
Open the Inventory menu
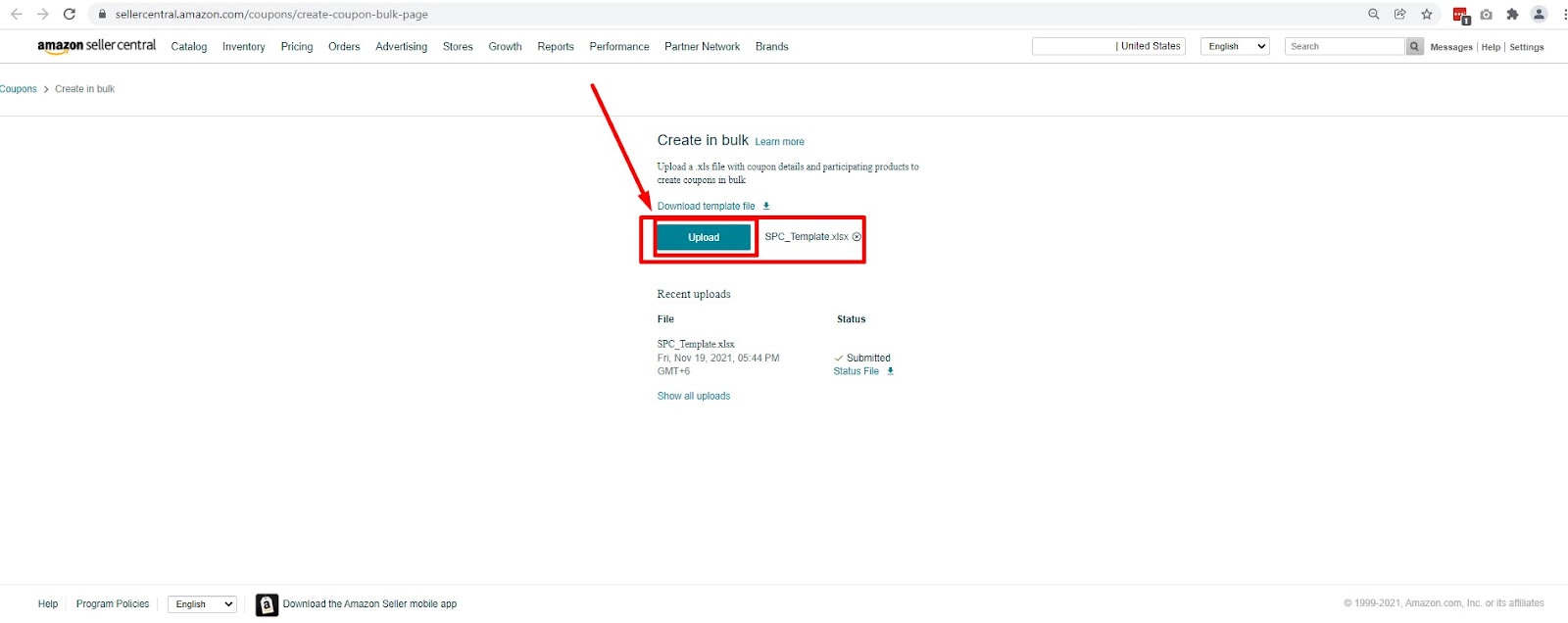[x=243, y=46]
